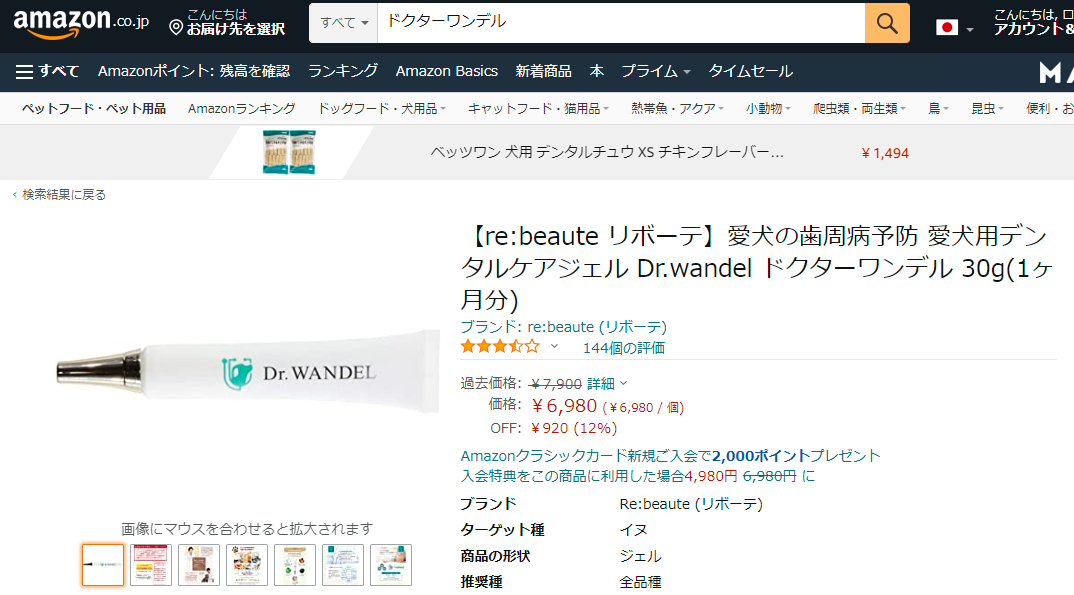Expand 熱帯魚・アクア category dropdown
Image resolution: width=1074 pixels, height=595 pixels.
coord(677,108)
